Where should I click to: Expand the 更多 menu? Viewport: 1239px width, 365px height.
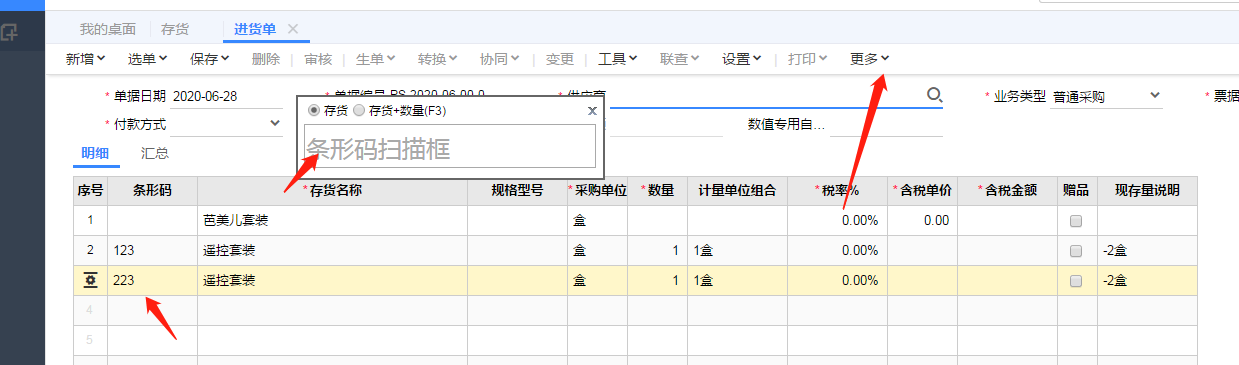(x=870, y=59)
